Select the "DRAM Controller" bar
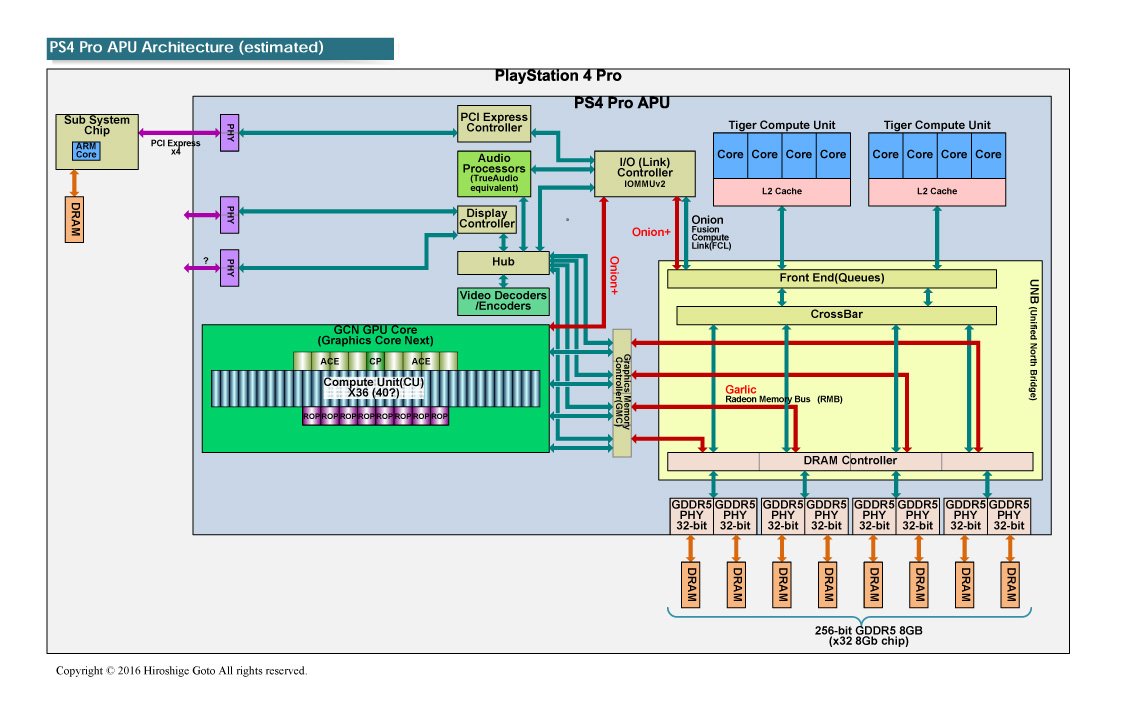The width and height of the screenshot is (1122, 723). [850, 461]
